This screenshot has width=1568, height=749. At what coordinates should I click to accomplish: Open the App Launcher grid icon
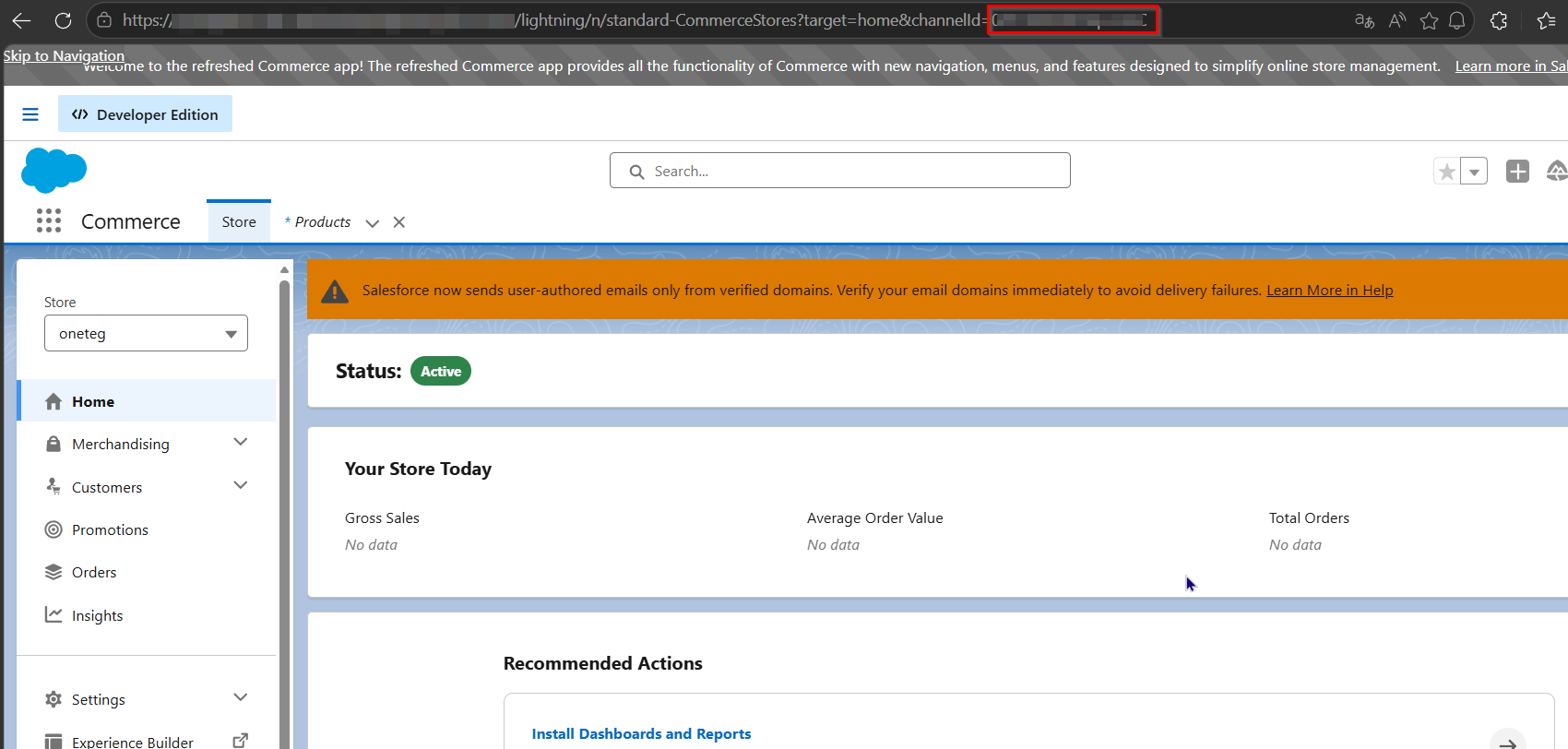(x=49, y=220)
